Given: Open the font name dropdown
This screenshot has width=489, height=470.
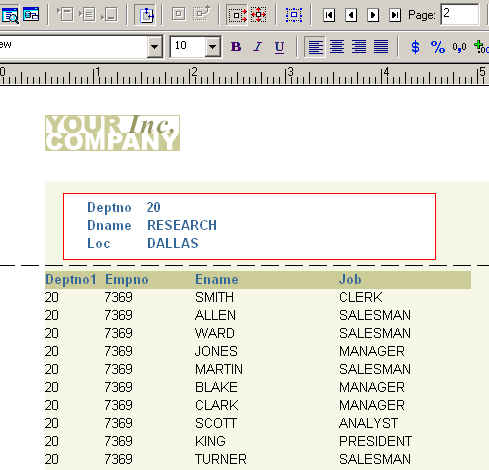Looking at the screenshot, I should [155, 47].
